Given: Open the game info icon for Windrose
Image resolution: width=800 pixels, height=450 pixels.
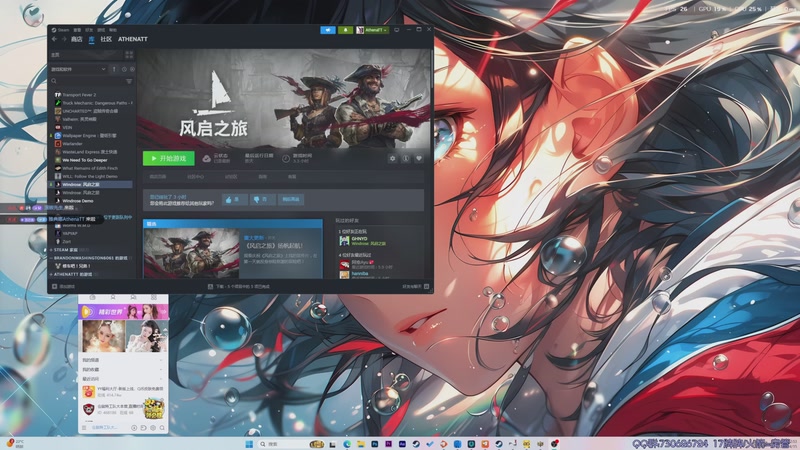Looking at the screenshot, I should (x=406, y=159).
